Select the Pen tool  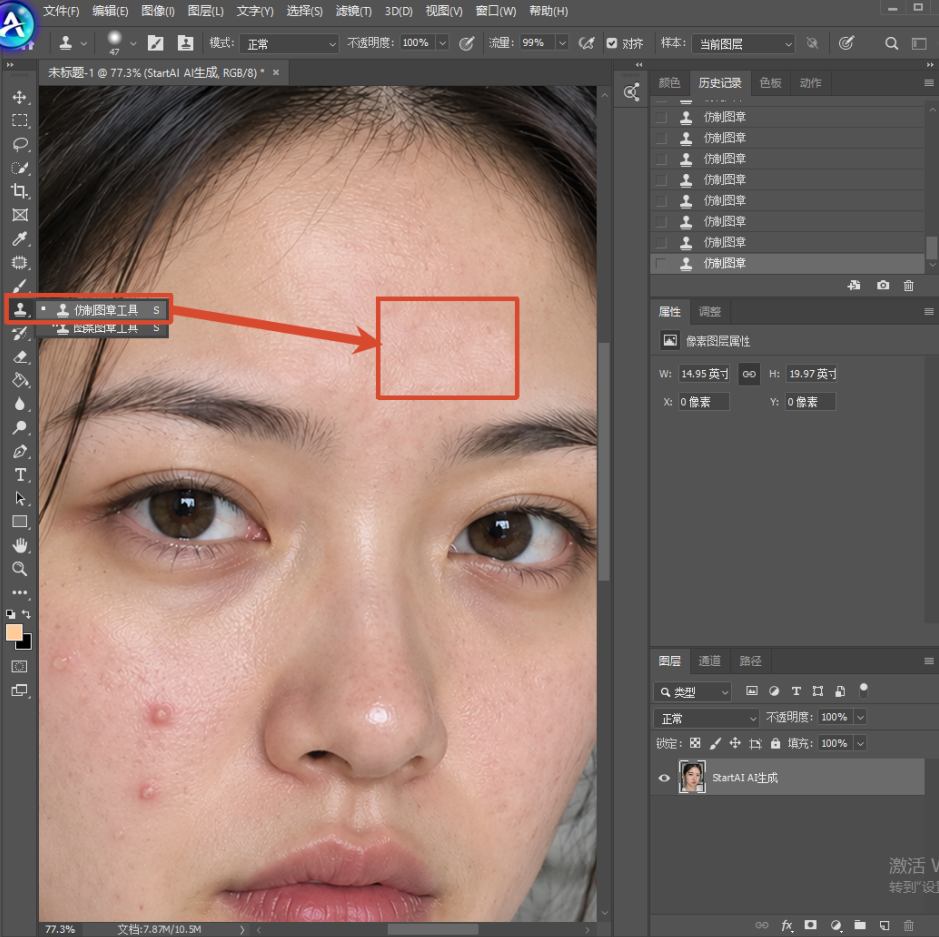pos(20,451)
